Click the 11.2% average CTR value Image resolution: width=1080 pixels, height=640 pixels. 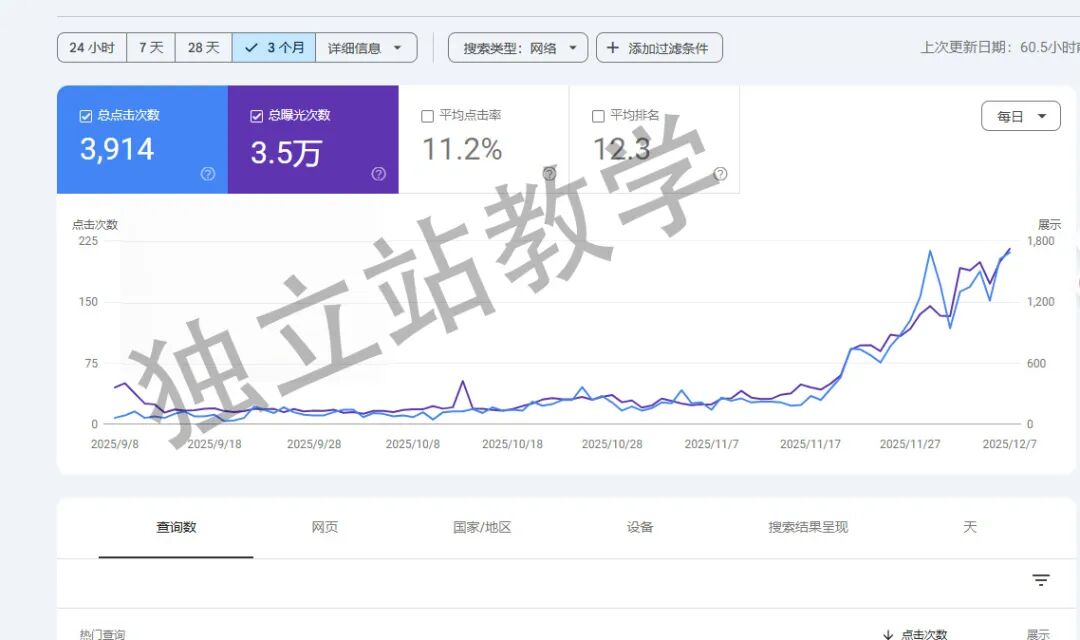click(461, 149)
